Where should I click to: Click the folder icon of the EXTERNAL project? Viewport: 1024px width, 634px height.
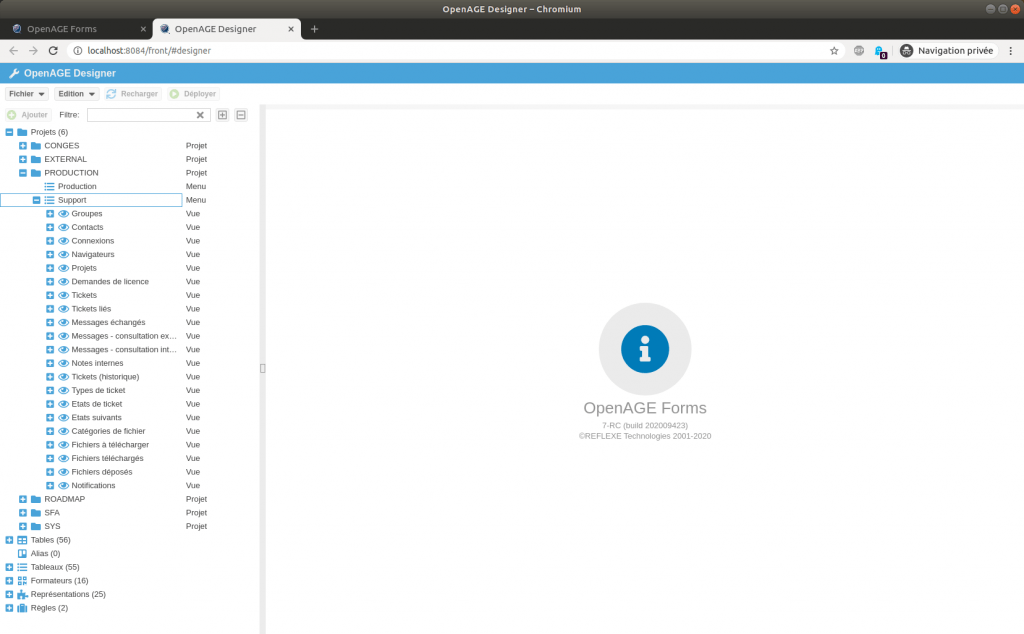coord(36,159)
